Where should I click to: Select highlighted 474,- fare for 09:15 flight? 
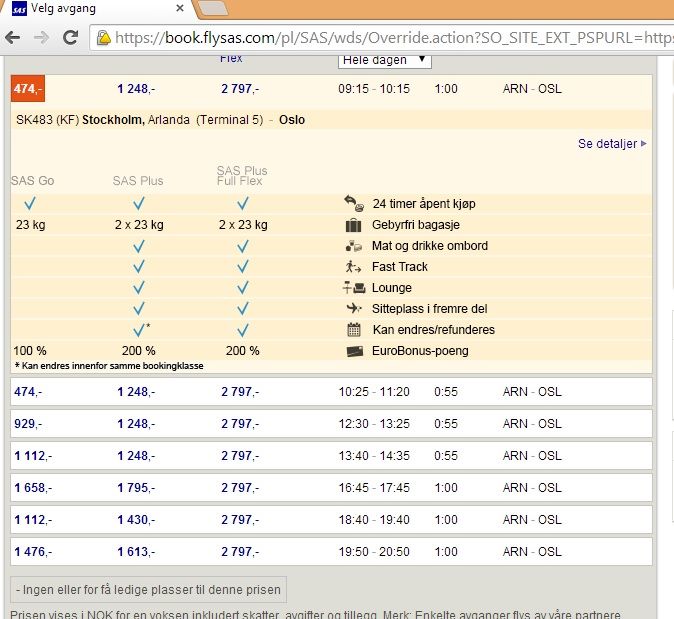28,89
